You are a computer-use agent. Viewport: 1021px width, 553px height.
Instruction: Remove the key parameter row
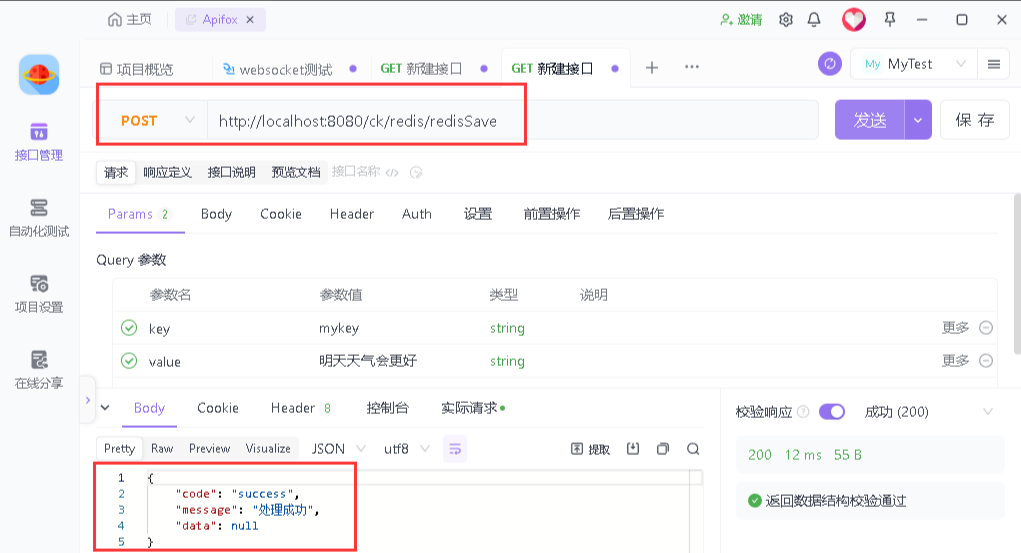(986, 328)
